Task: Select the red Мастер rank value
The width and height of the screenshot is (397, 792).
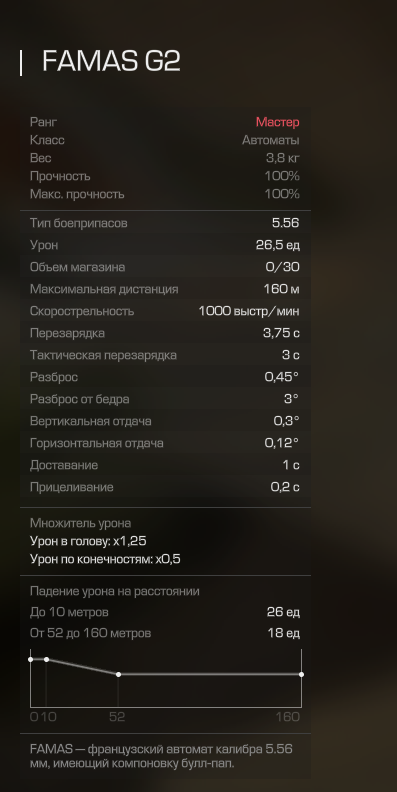Action: coord(277,122)
